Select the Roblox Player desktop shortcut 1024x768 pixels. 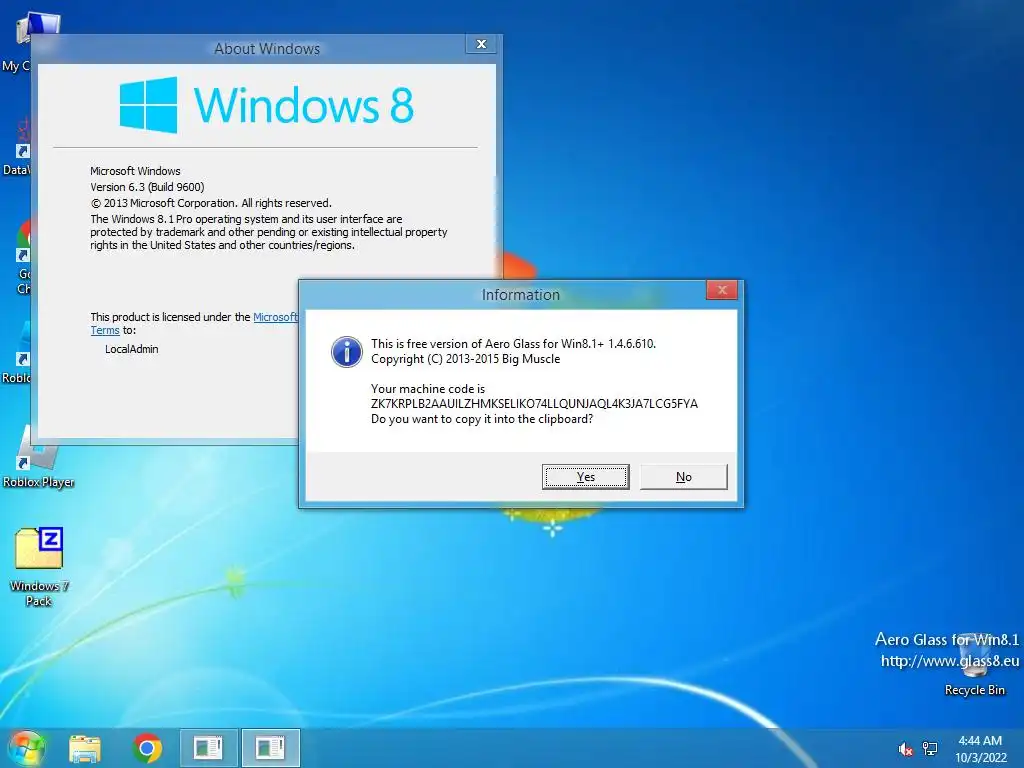pos(39,456)
